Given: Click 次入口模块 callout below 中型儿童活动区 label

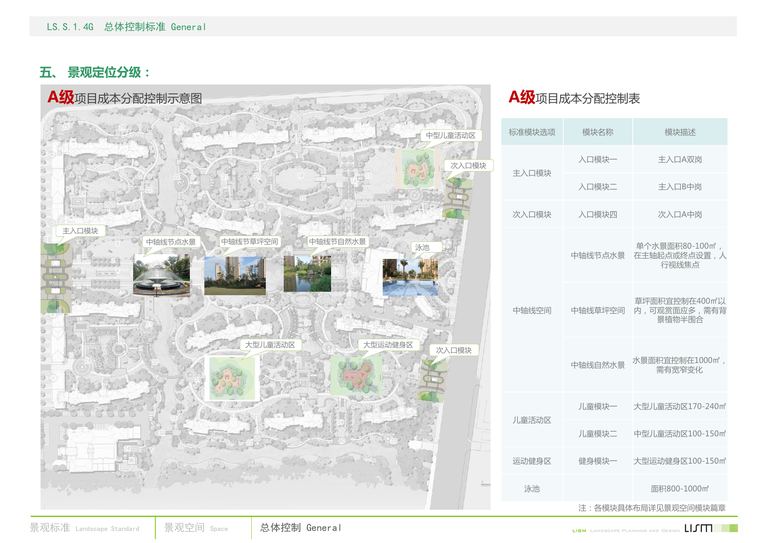Looking at the screenshot, I should pos(468,165).
